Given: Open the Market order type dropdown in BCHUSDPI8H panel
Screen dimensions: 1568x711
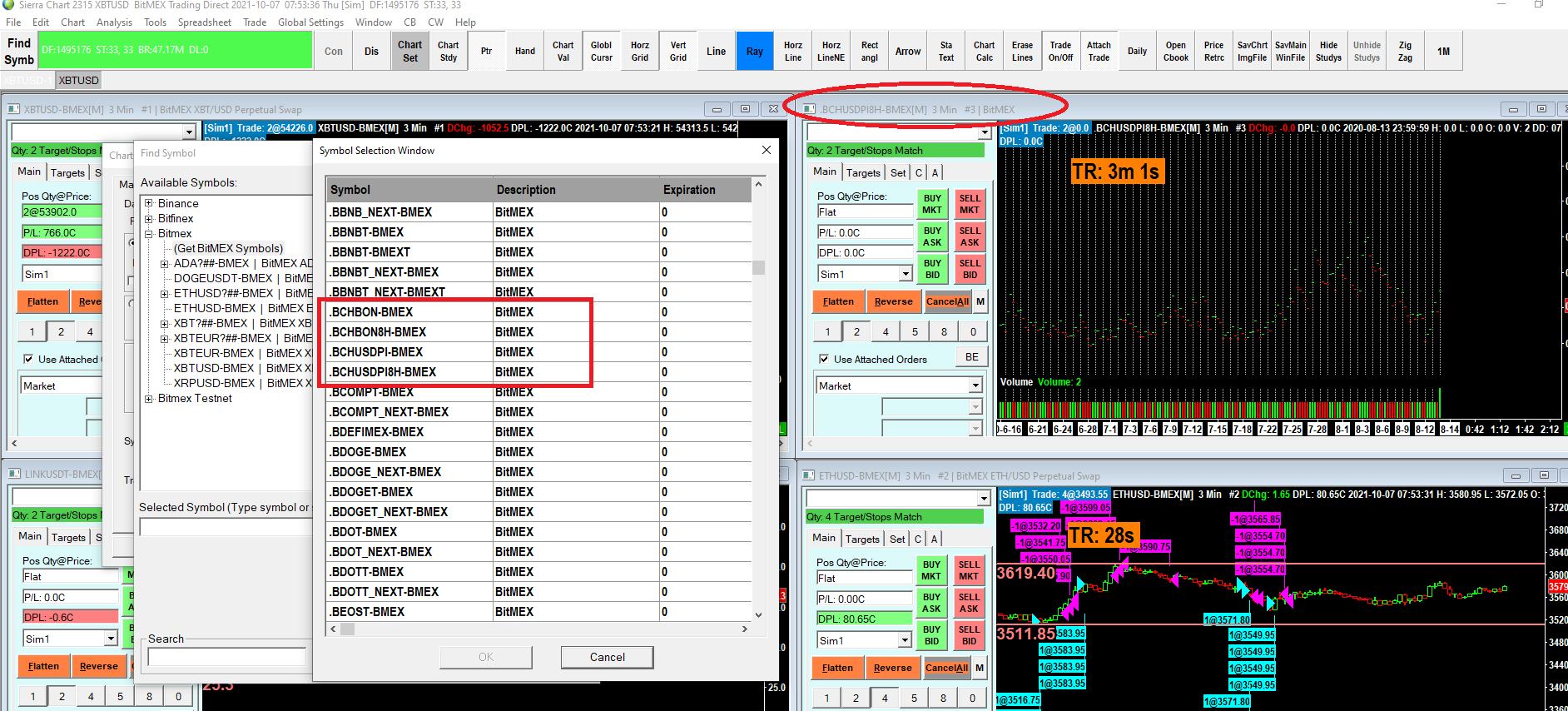Looking at the screenshot, I should pos(975,386).
